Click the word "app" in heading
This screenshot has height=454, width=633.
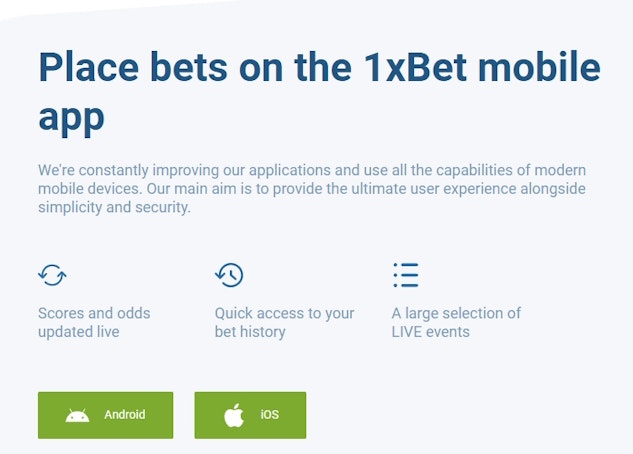(x=71, y=118)
